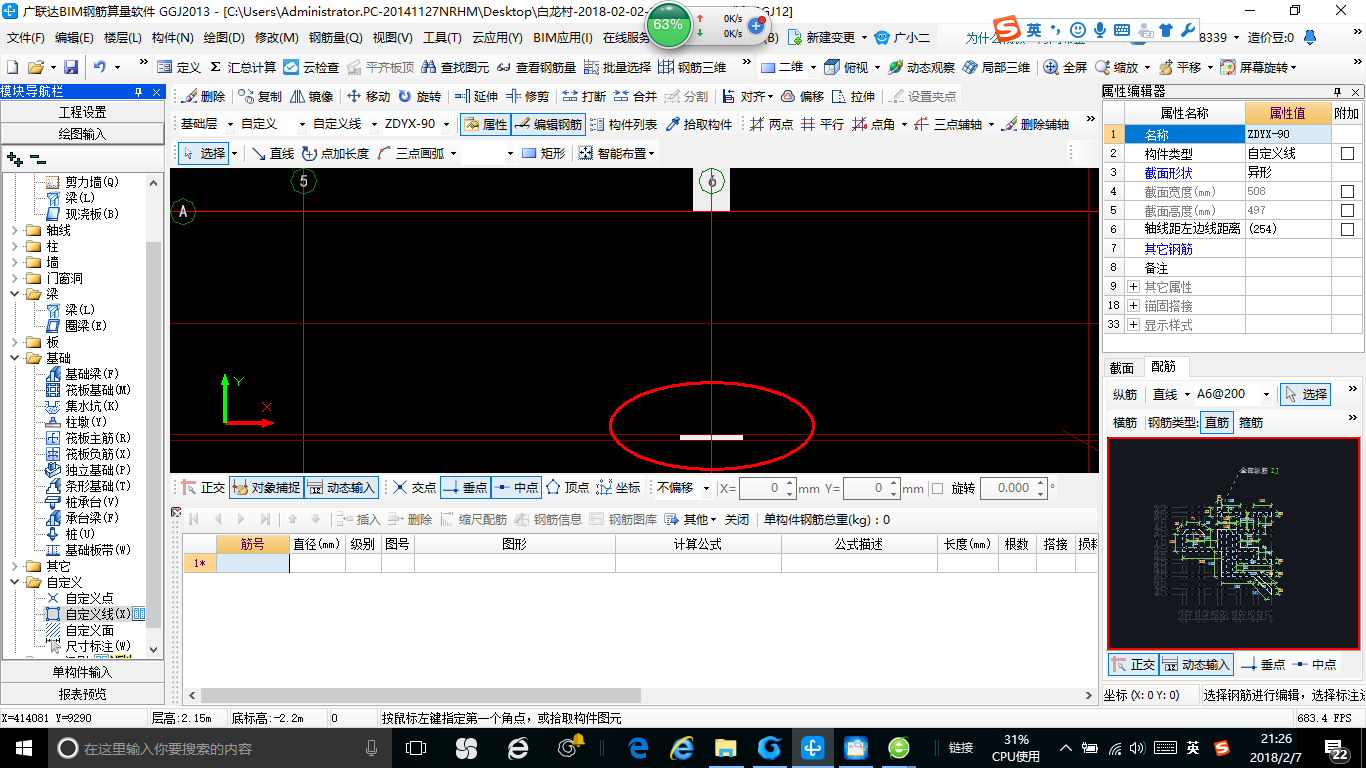This screenshot has width=1366, height=768.
Task: Expand 显示样式 property group
Action: click(1134, 325)
